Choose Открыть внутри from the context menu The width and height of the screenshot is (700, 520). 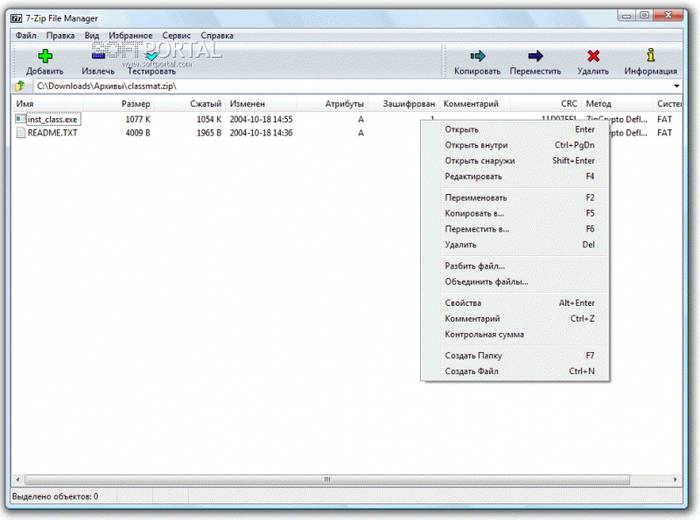(476, 145)
